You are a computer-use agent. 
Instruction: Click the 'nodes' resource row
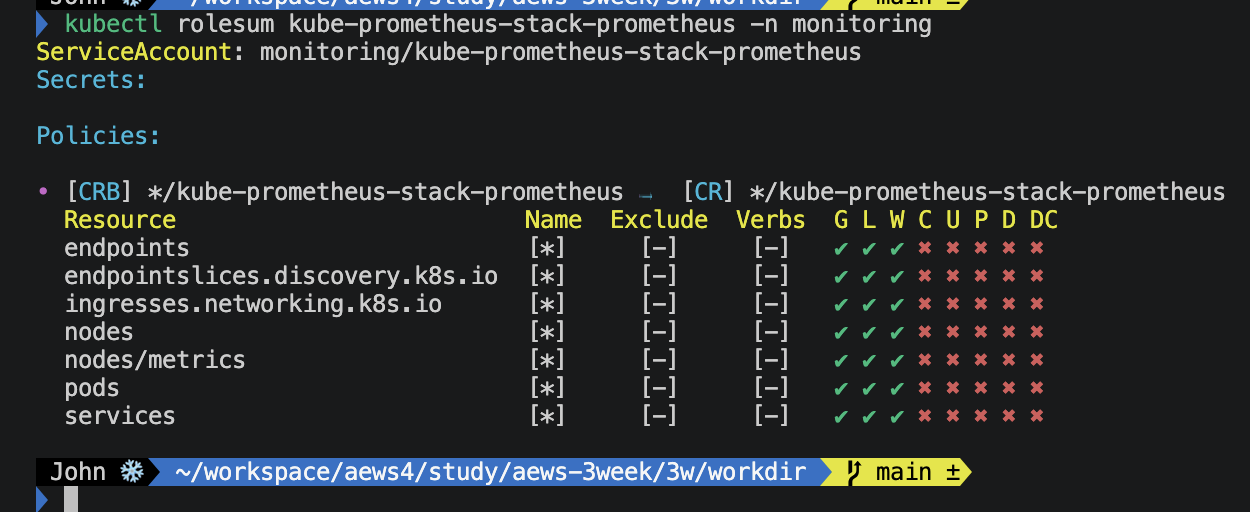(99, 332)
